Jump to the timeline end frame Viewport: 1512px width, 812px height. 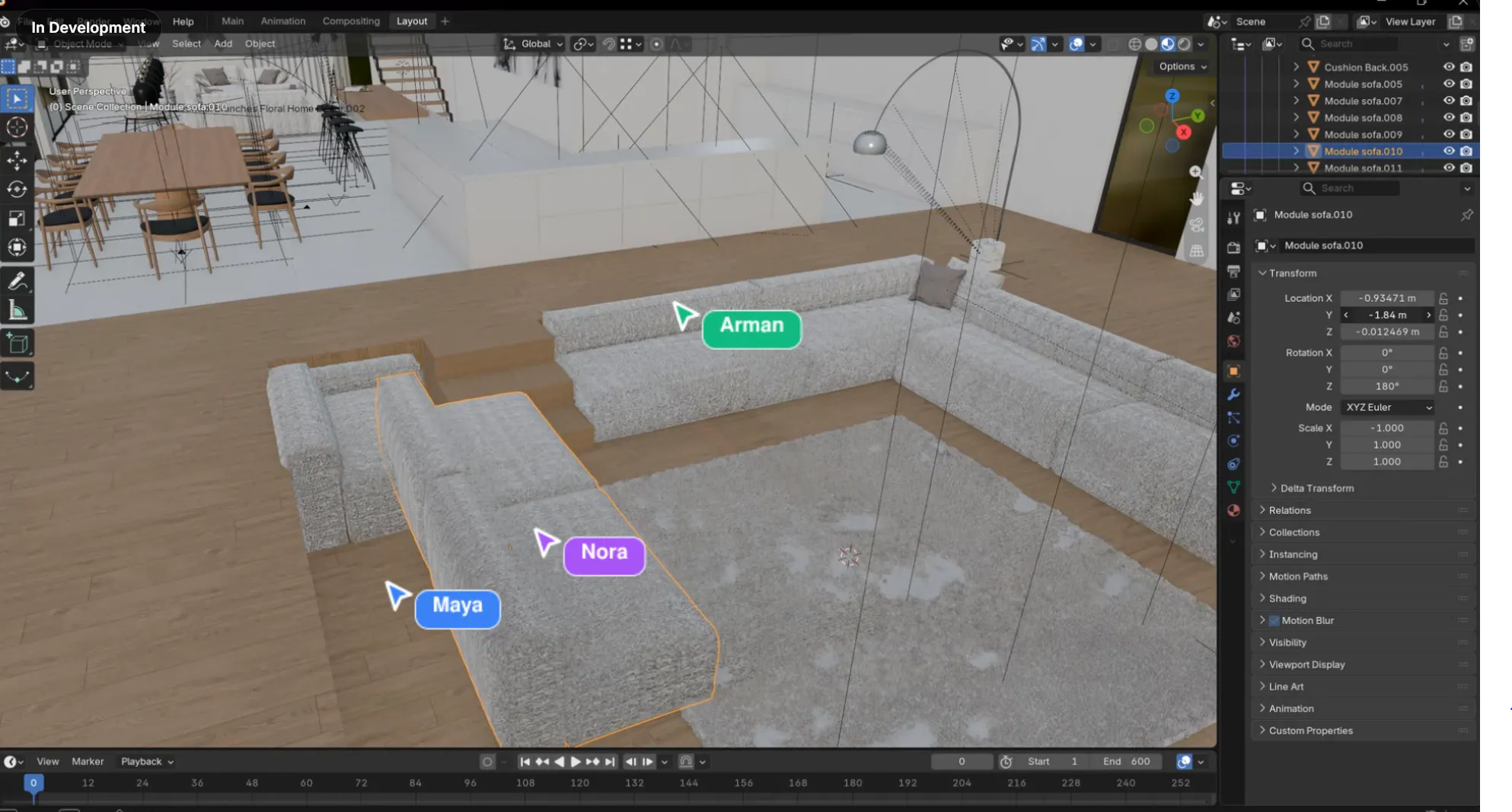[x=609, y=762]
